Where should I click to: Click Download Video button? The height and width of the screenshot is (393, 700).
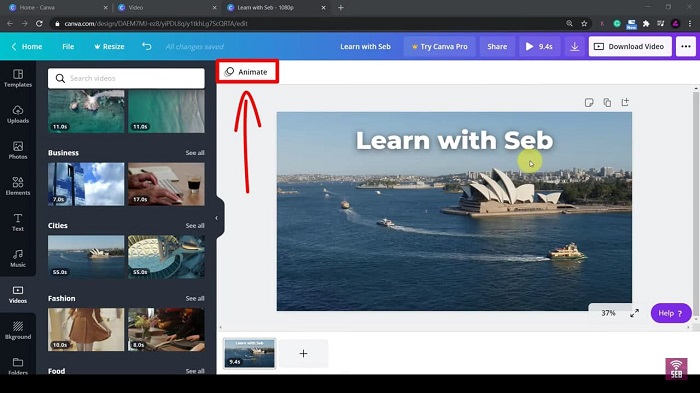pyautogui.click(x=630, y=46)
